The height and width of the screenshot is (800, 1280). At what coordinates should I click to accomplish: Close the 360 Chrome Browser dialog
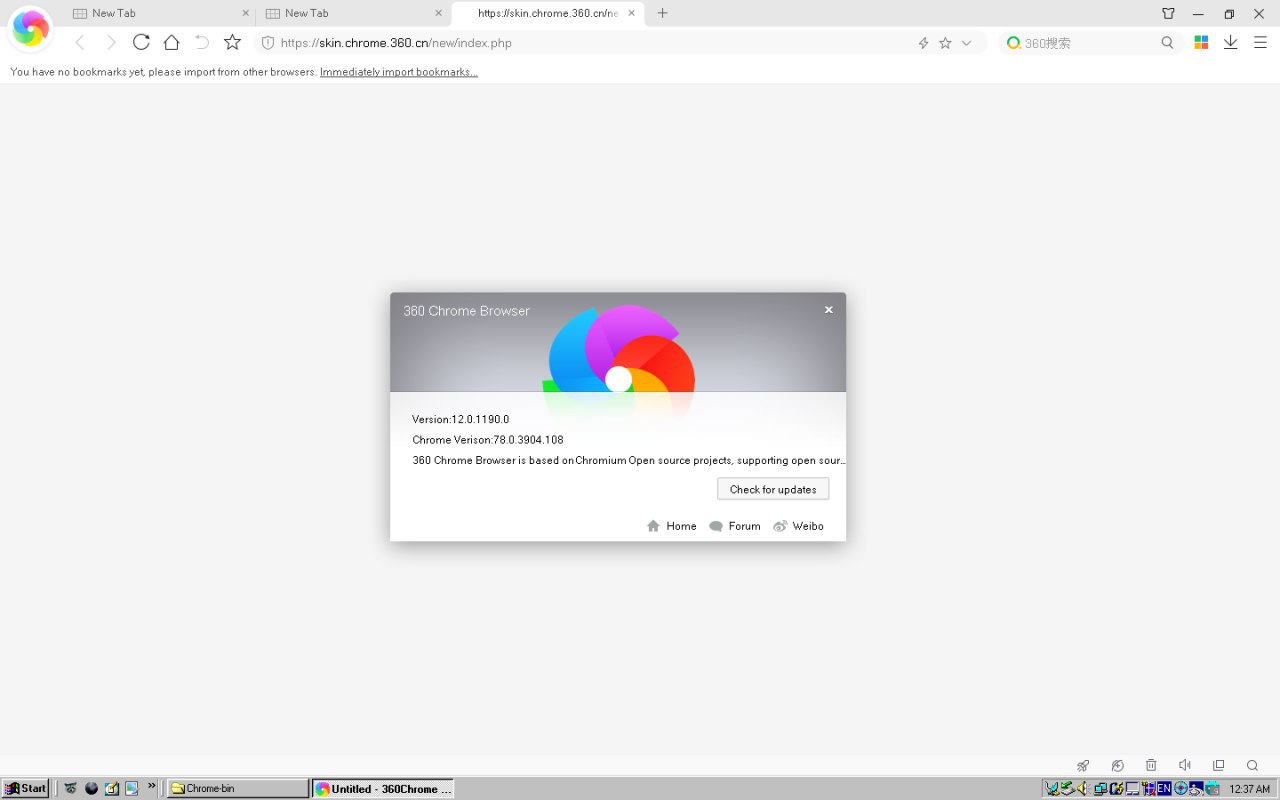point(828,310)
